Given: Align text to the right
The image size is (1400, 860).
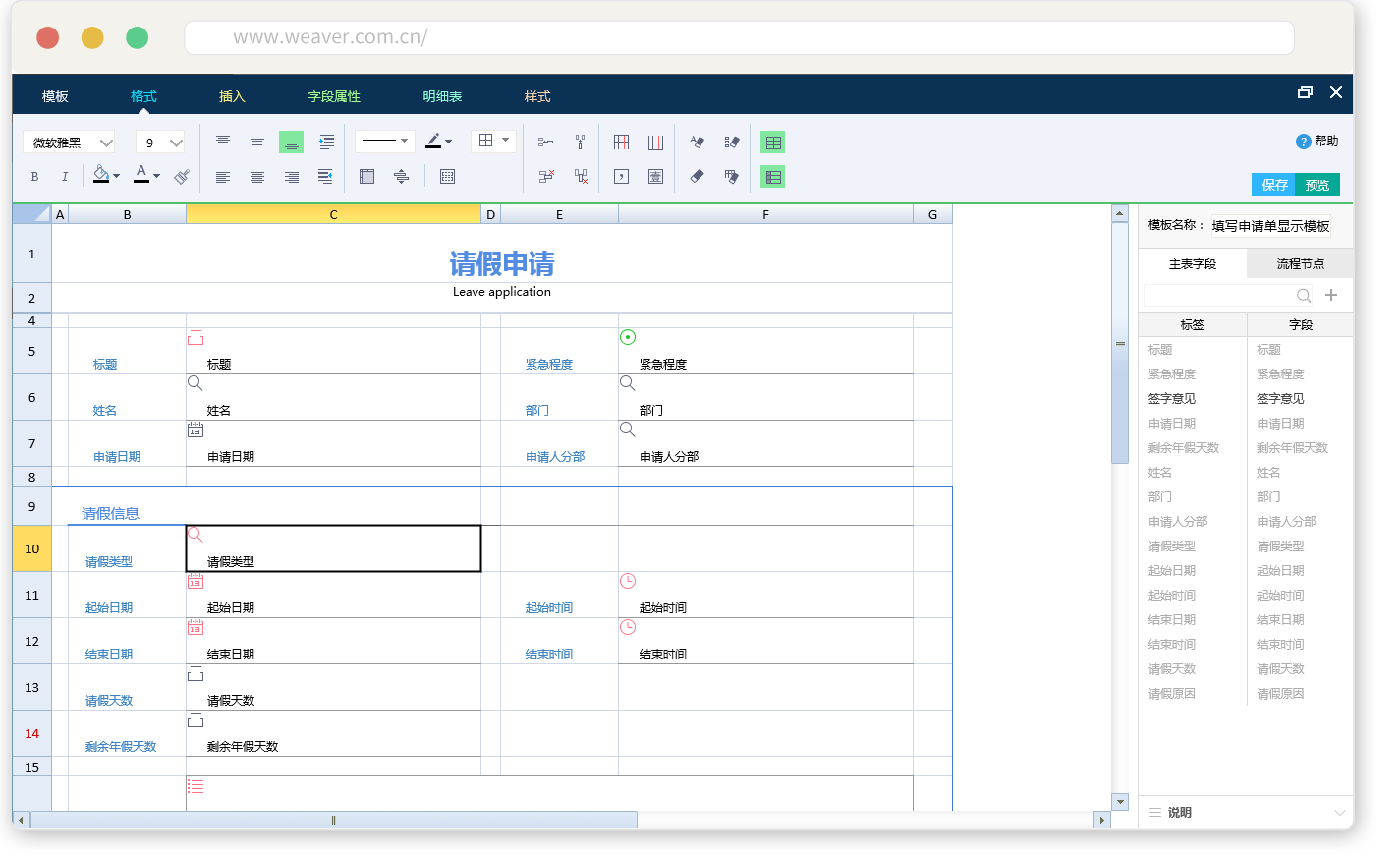Looking at the screenshot, I should (292, 177).
